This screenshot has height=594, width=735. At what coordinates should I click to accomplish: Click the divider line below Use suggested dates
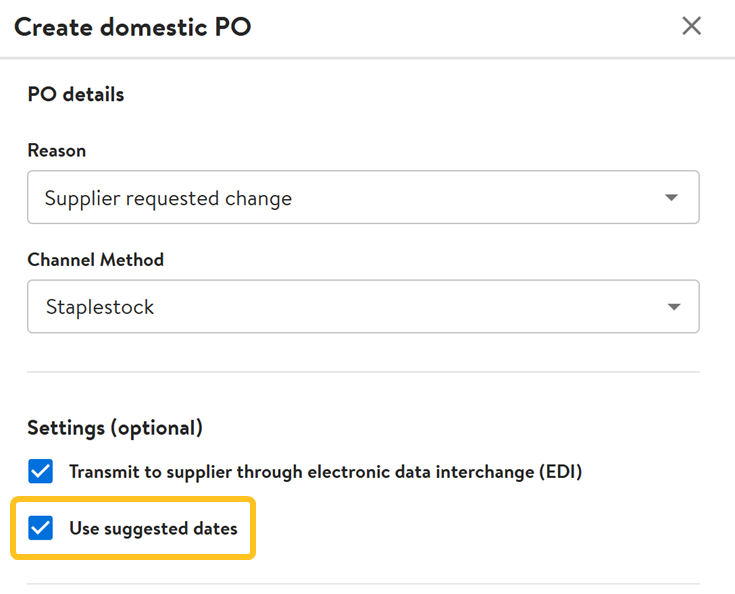(362, 584)
